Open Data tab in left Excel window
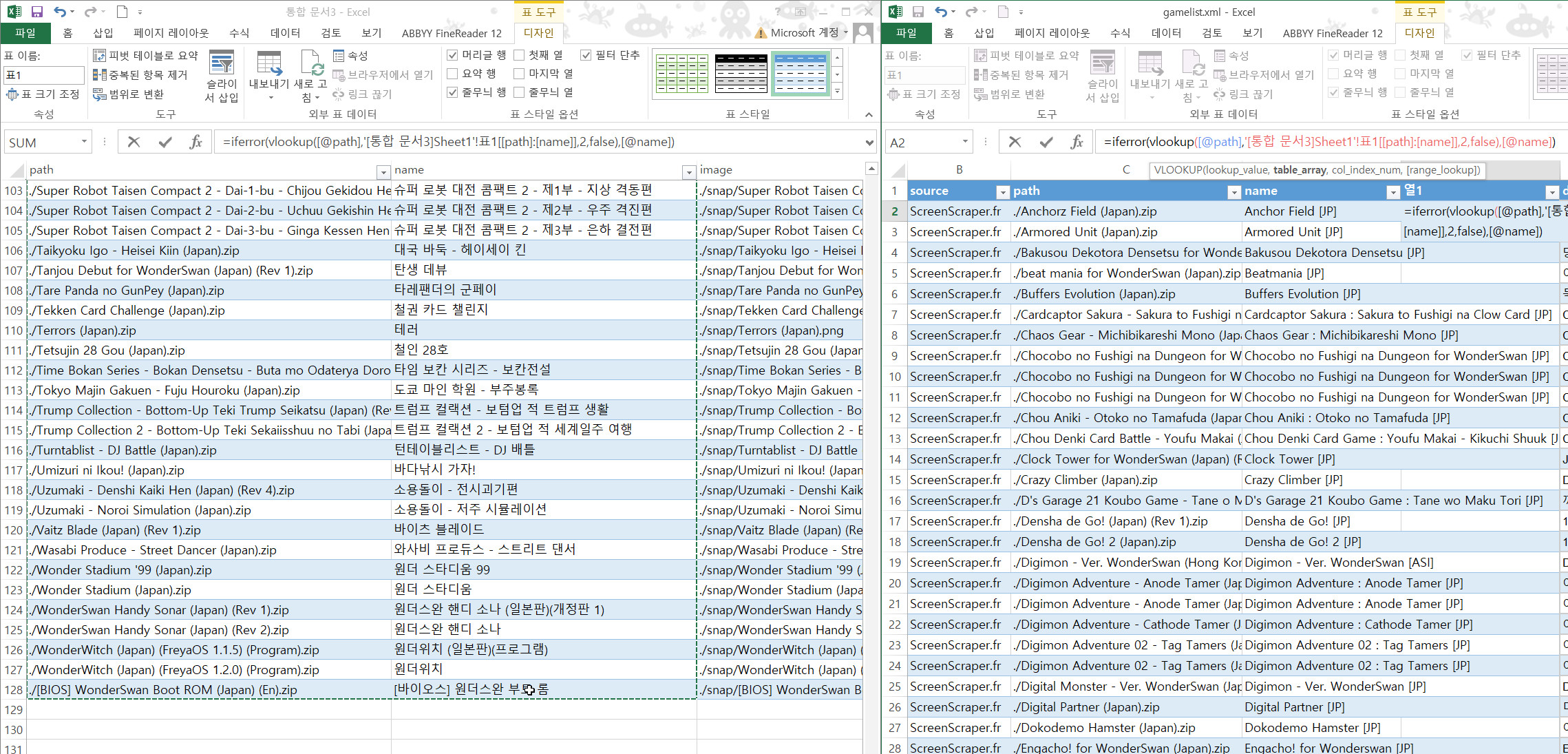The width and height of the screenshot is (1568, 754). (285, 32)
